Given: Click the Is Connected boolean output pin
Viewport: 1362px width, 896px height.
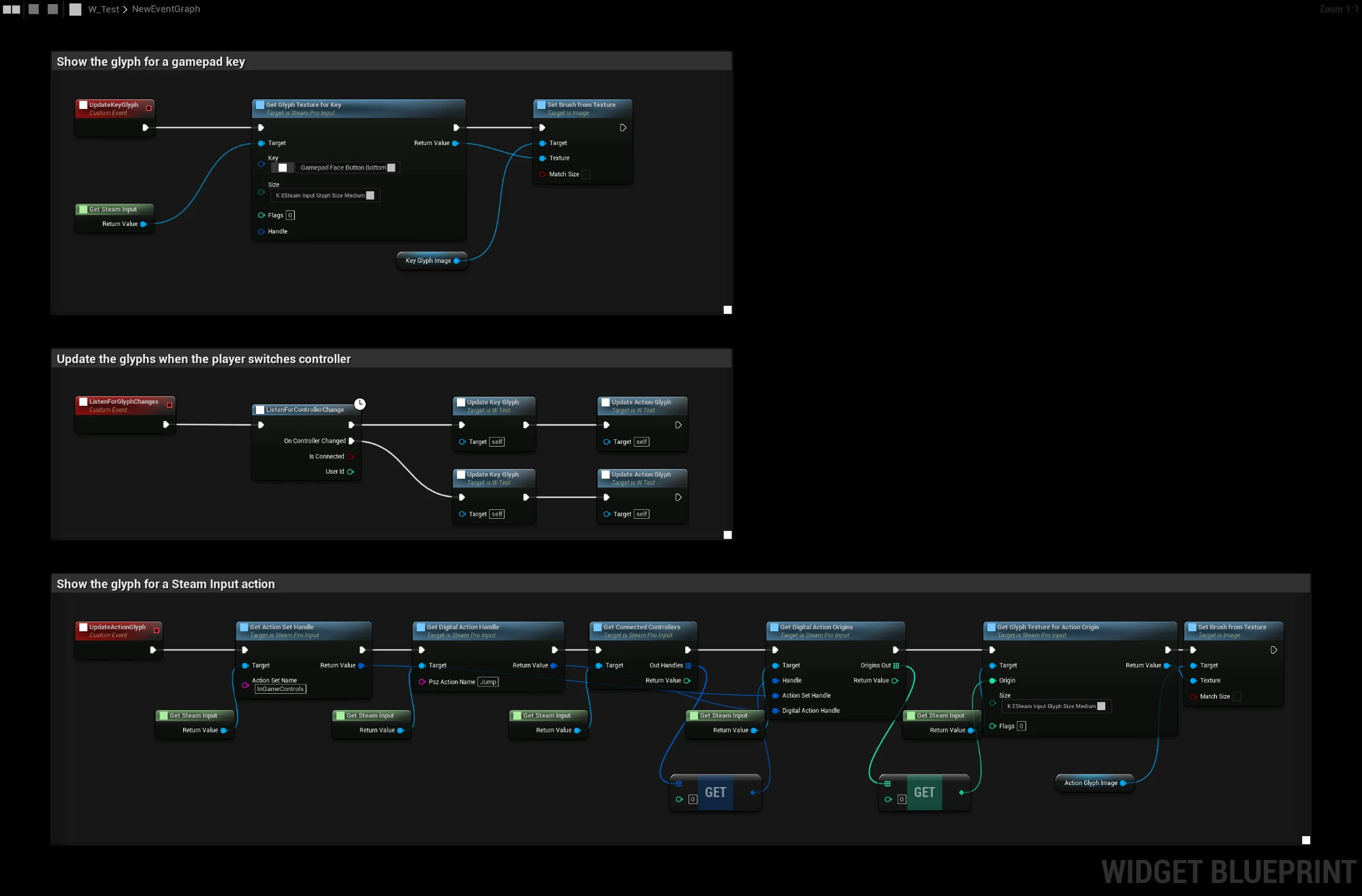Looking at the screenshot, I should [x=351, y=457].
